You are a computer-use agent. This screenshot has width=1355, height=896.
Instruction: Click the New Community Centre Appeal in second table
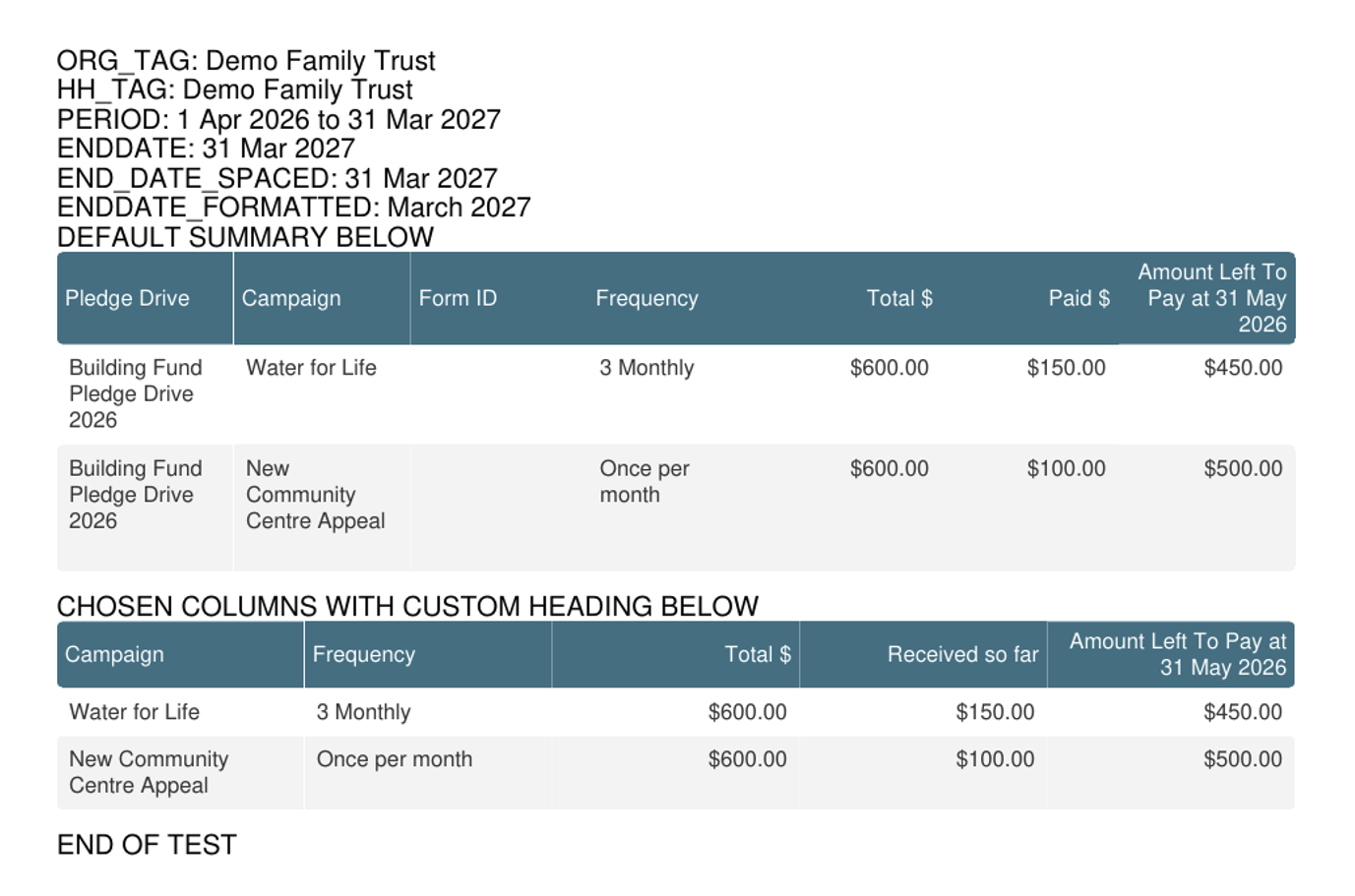149,772
